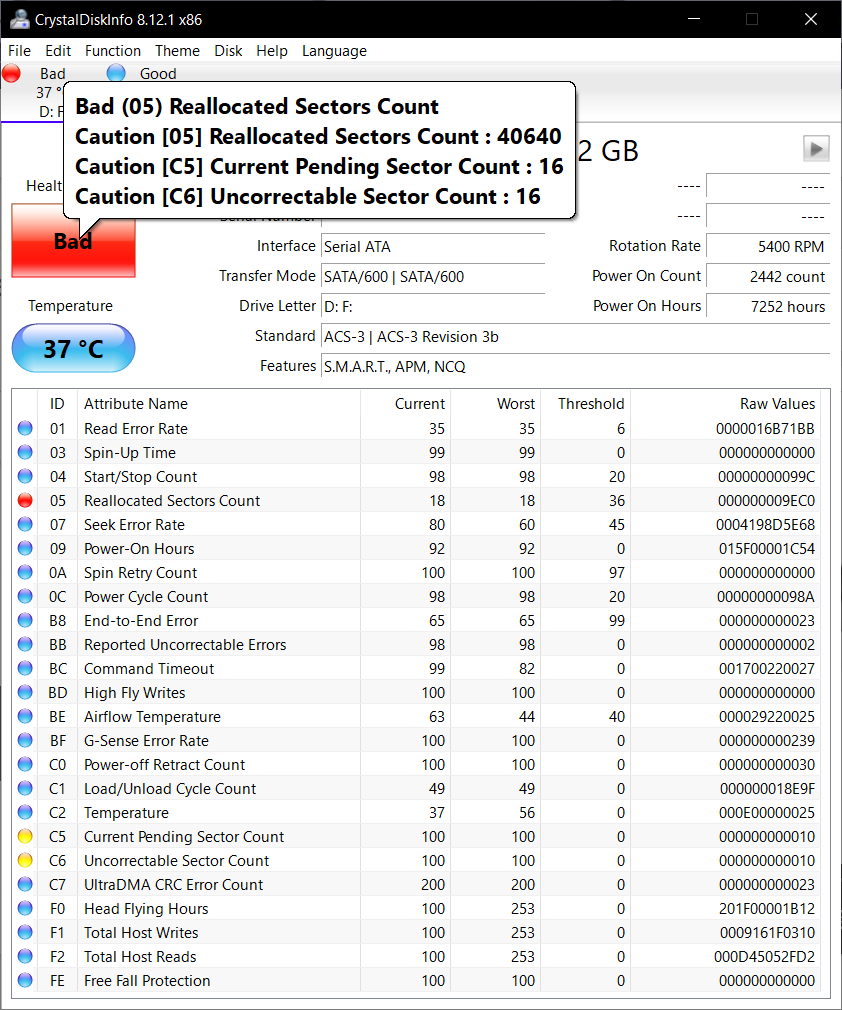Click the CrystalDiskInfo title bar app icon
The height and width of the screenshot is (1010, 842).
19,19
